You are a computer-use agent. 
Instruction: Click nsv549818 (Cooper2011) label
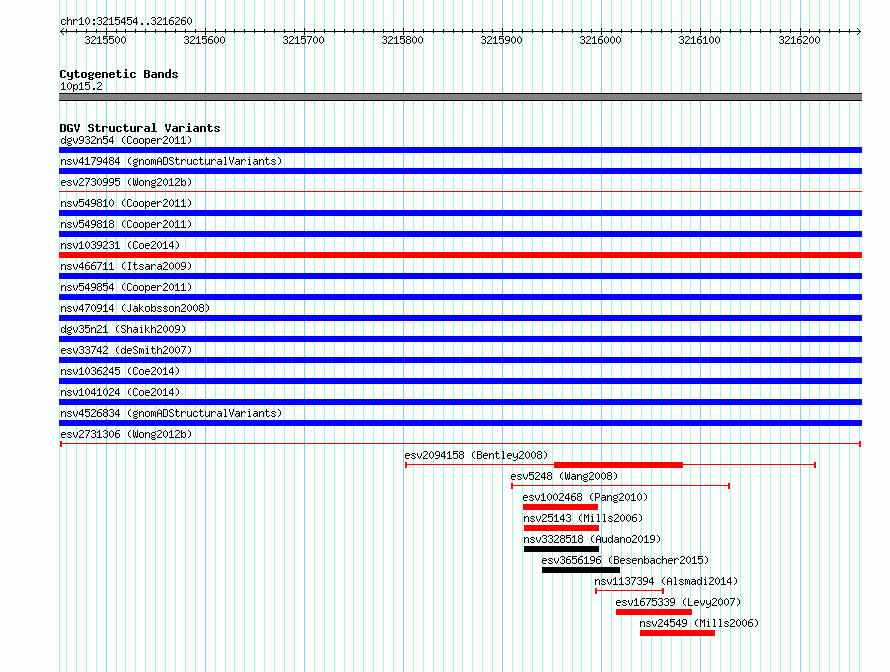tap(126, 224)
